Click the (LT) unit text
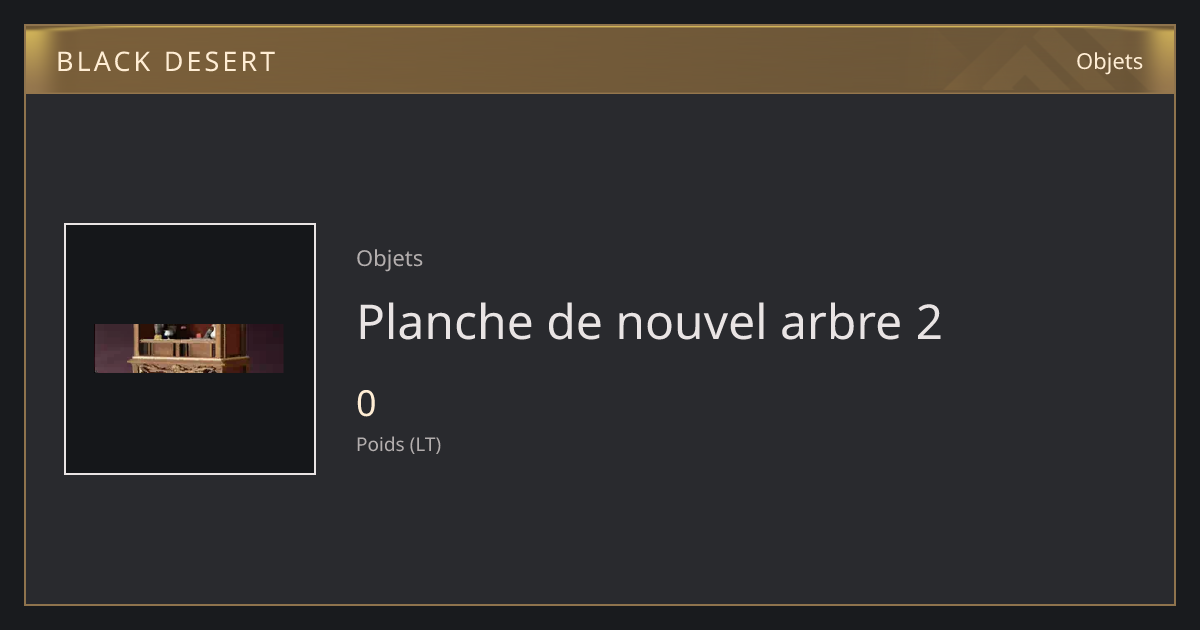The height and width of the screenshot is (630, 1200). [426, 444]
